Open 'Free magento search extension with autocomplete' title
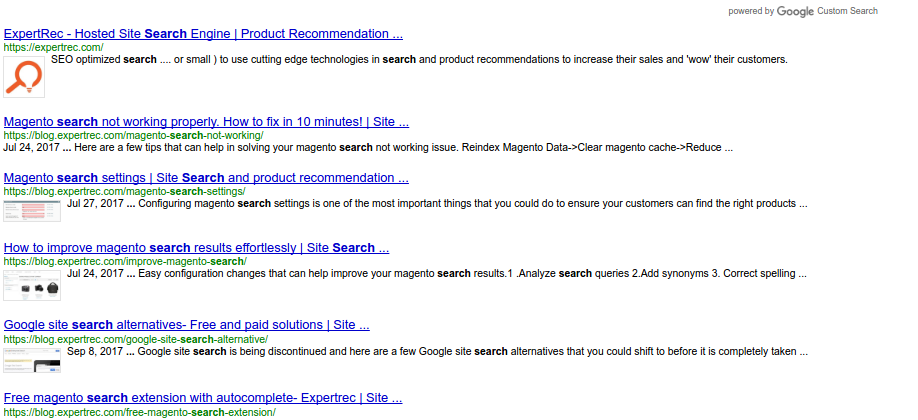 [x=203, y=398]
